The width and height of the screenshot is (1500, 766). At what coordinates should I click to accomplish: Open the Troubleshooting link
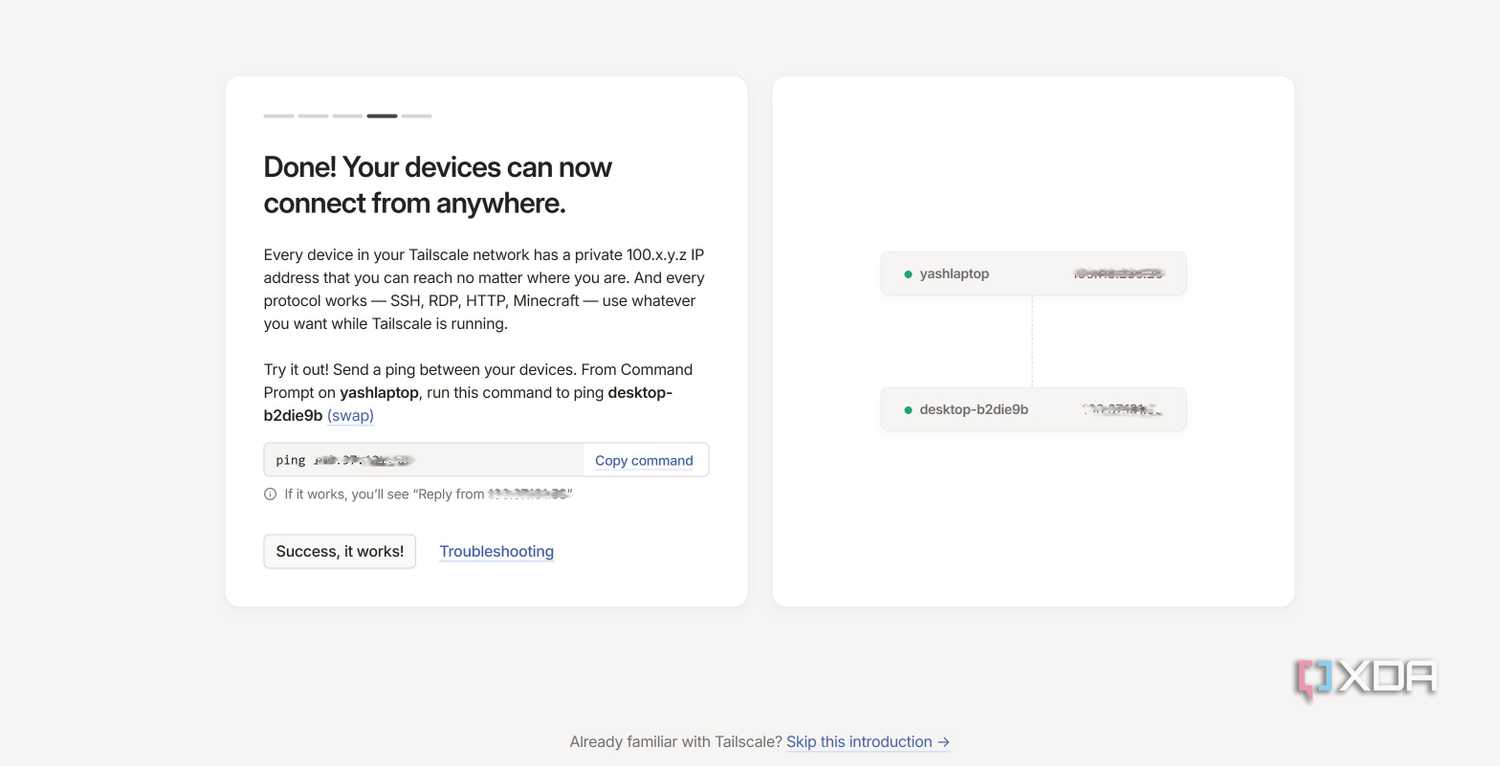[497, 551]
